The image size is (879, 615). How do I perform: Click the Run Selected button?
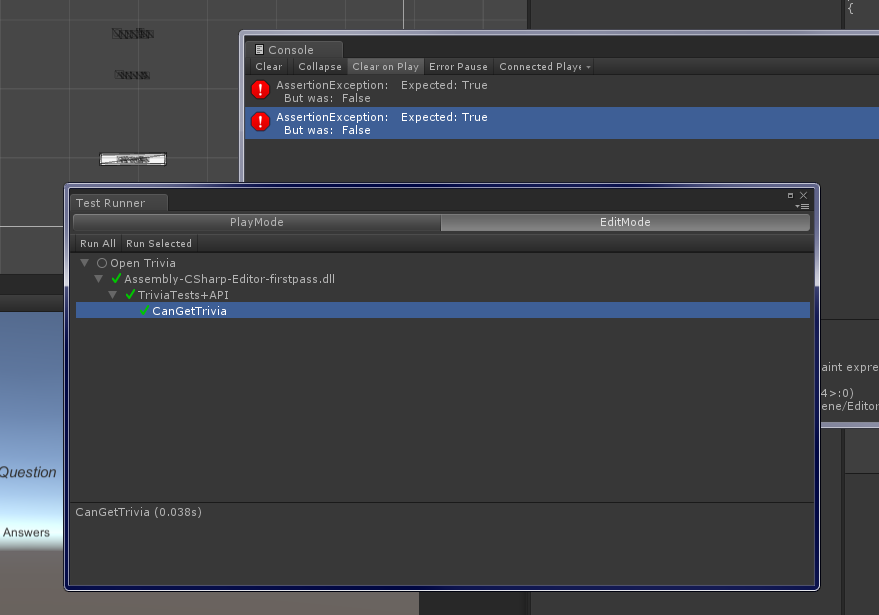click(159, 242)
